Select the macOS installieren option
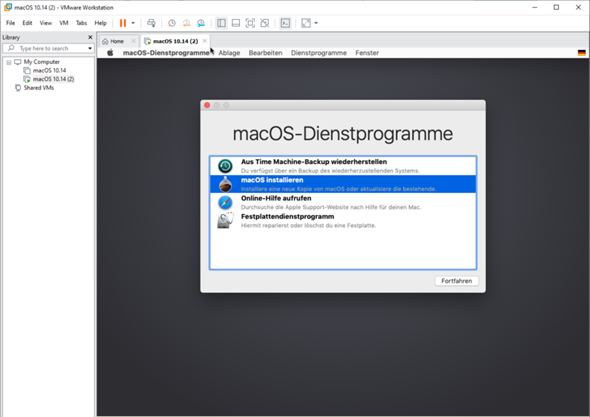This screenshot has height=417, width=590. pos(343,184)
